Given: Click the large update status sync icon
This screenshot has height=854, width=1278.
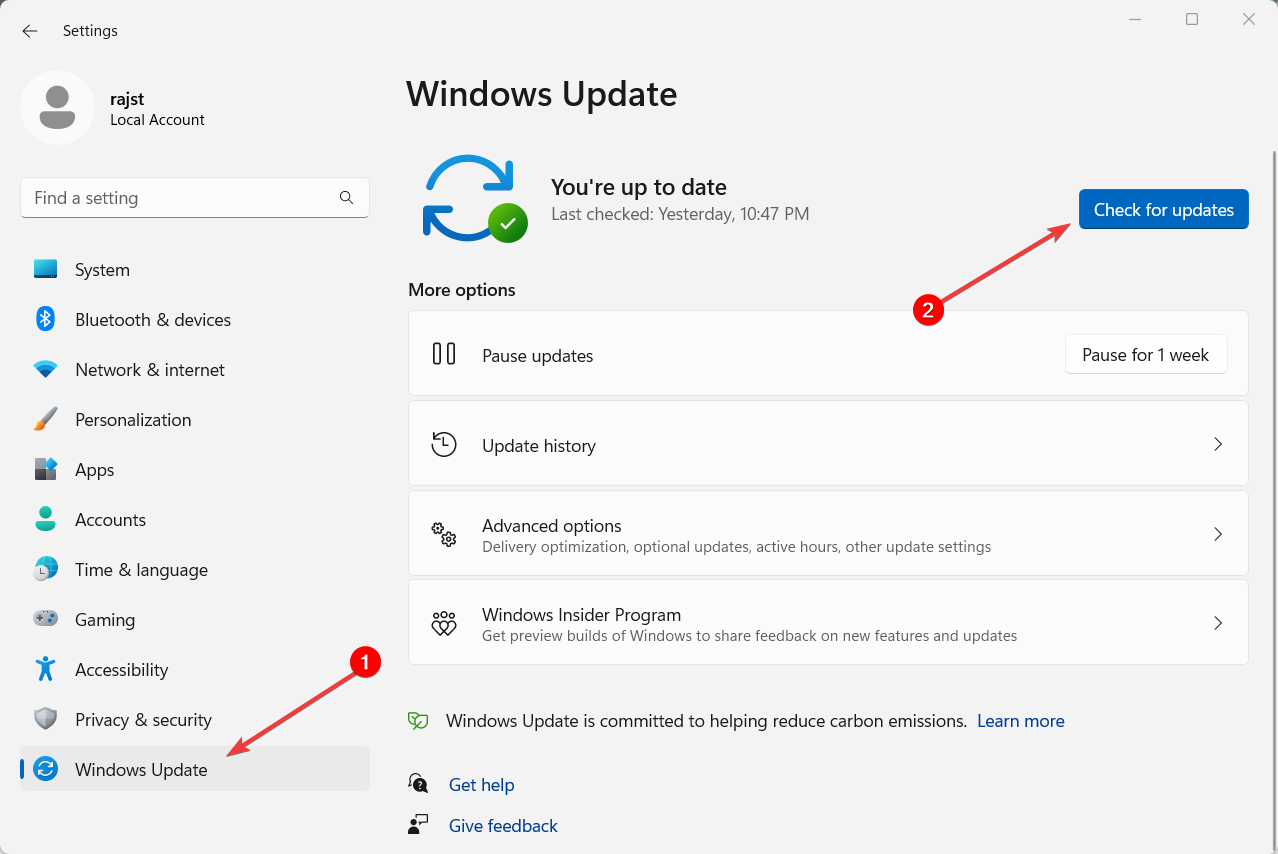Looking at the screenshot, I should 475,198.
